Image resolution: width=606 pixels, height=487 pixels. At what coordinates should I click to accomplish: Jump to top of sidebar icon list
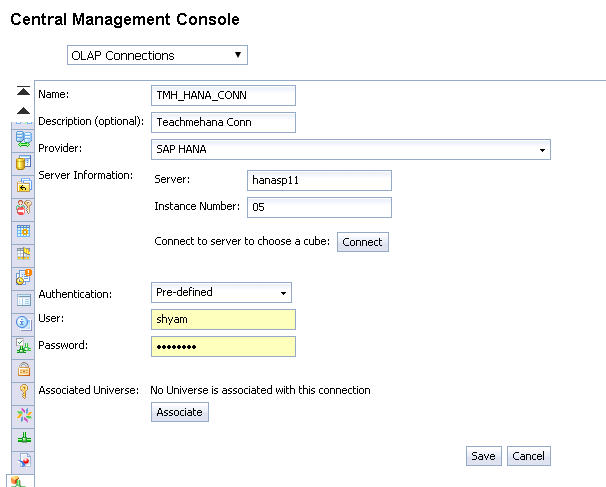click(23, 91)
